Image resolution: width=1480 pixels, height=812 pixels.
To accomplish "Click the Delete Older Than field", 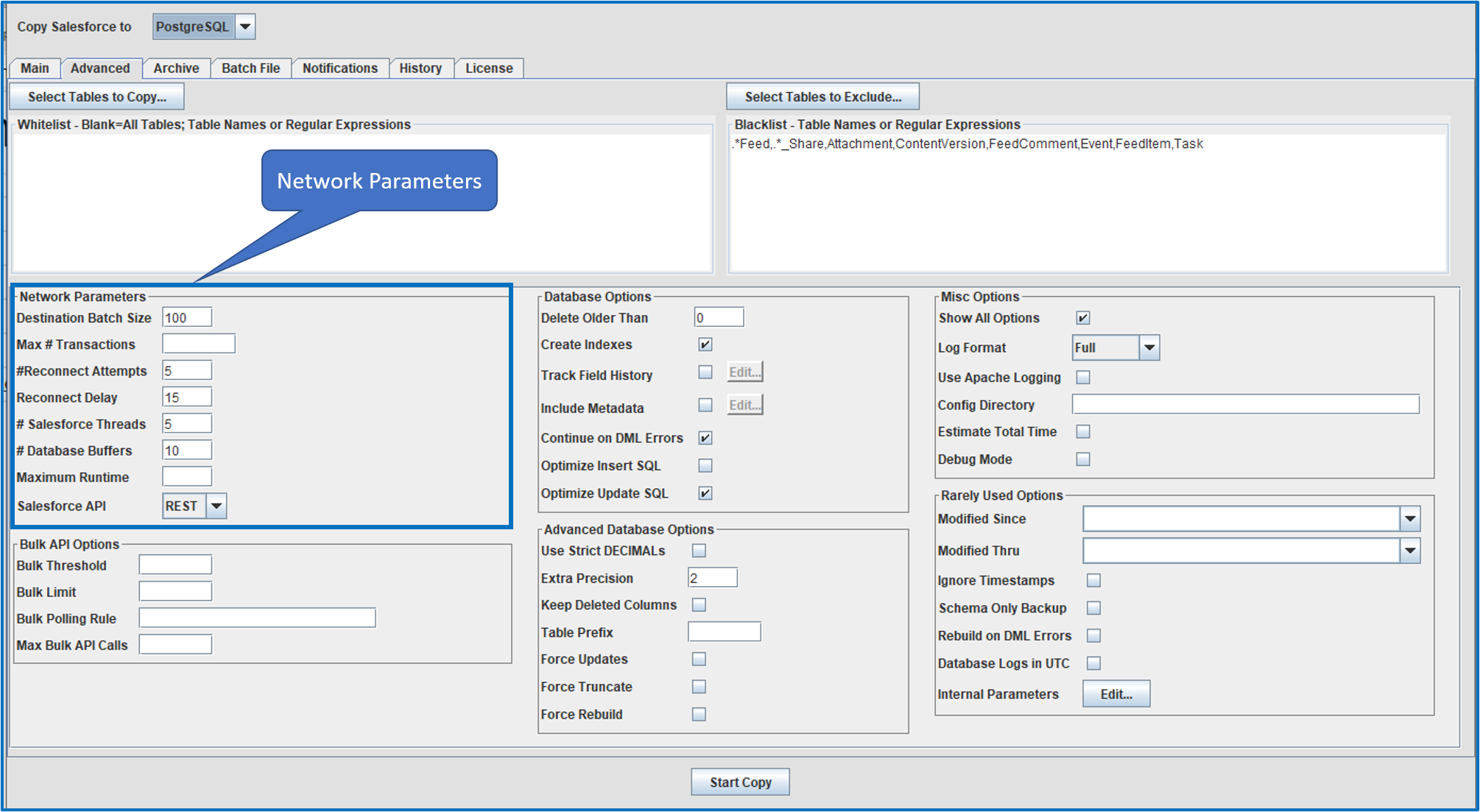I will [x=719, y=317].
